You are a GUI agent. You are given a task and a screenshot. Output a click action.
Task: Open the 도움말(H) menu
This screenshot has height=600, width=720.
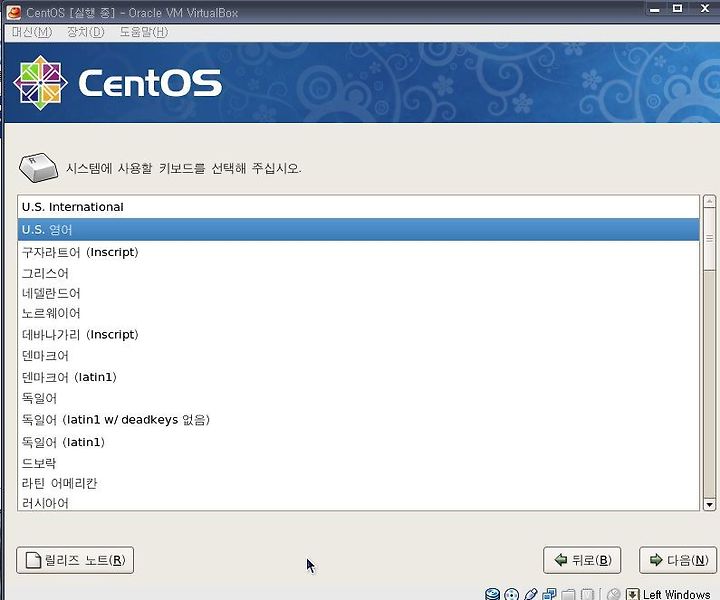144,32
